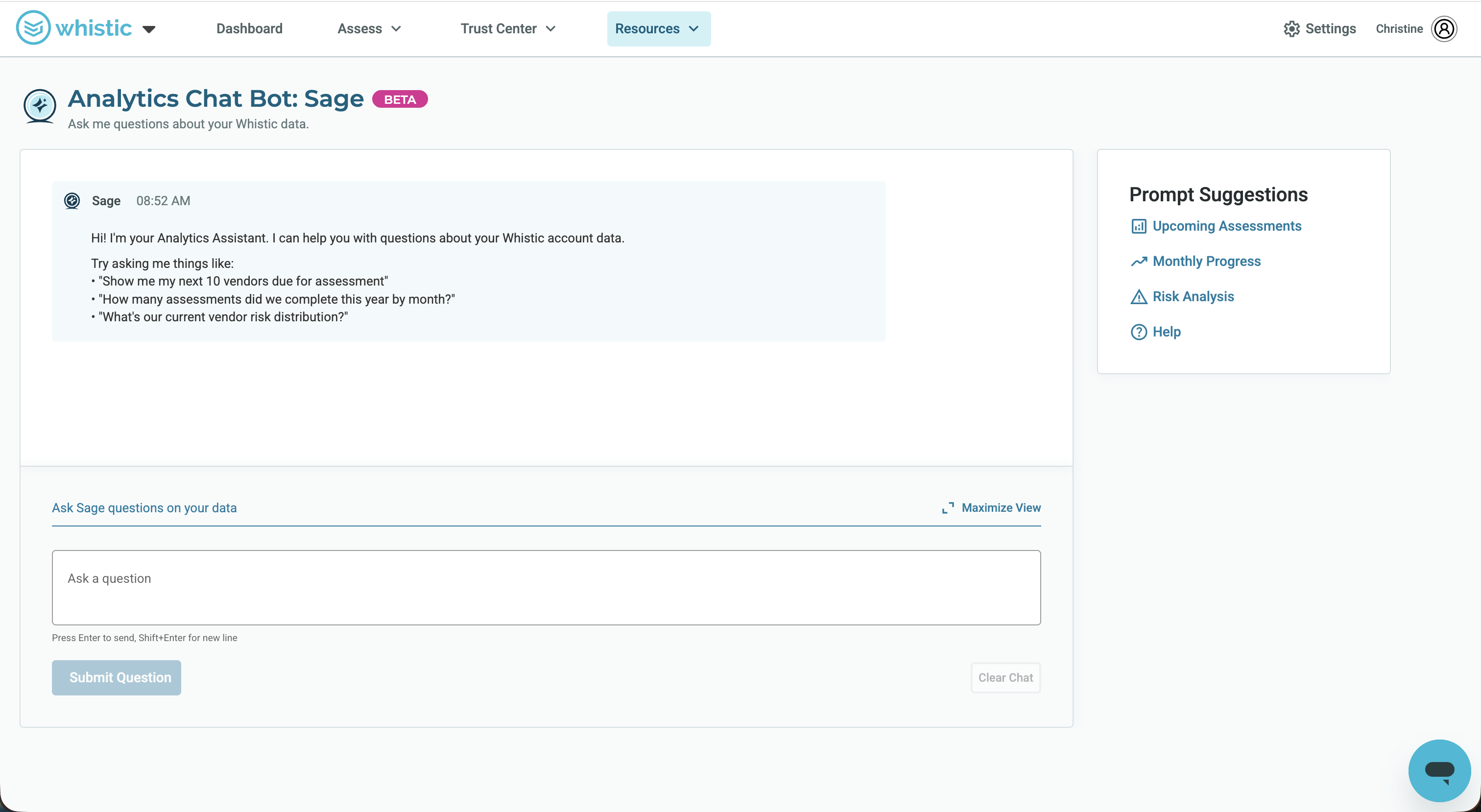Open the Settings text link
1481x812 pixels.
(1330, 29)
